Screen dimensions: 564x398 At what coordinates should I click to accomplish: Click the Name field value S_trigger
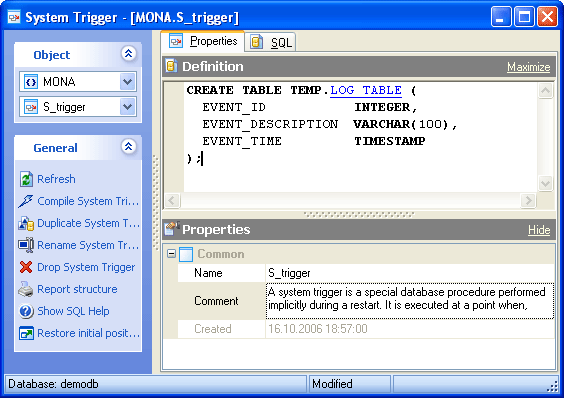[410, 273]
